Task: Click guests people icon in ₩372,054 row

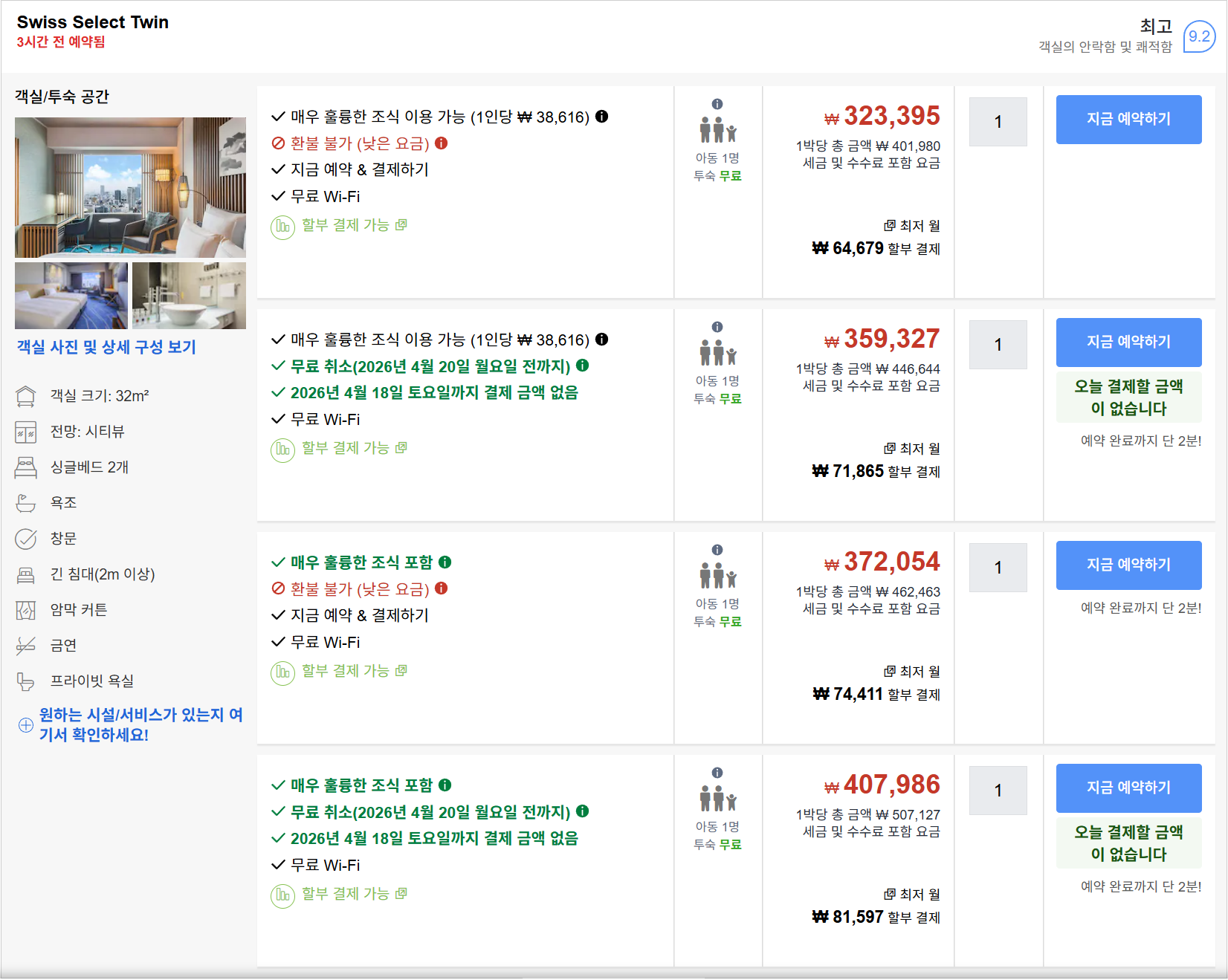Action: (x=717, y=576)
